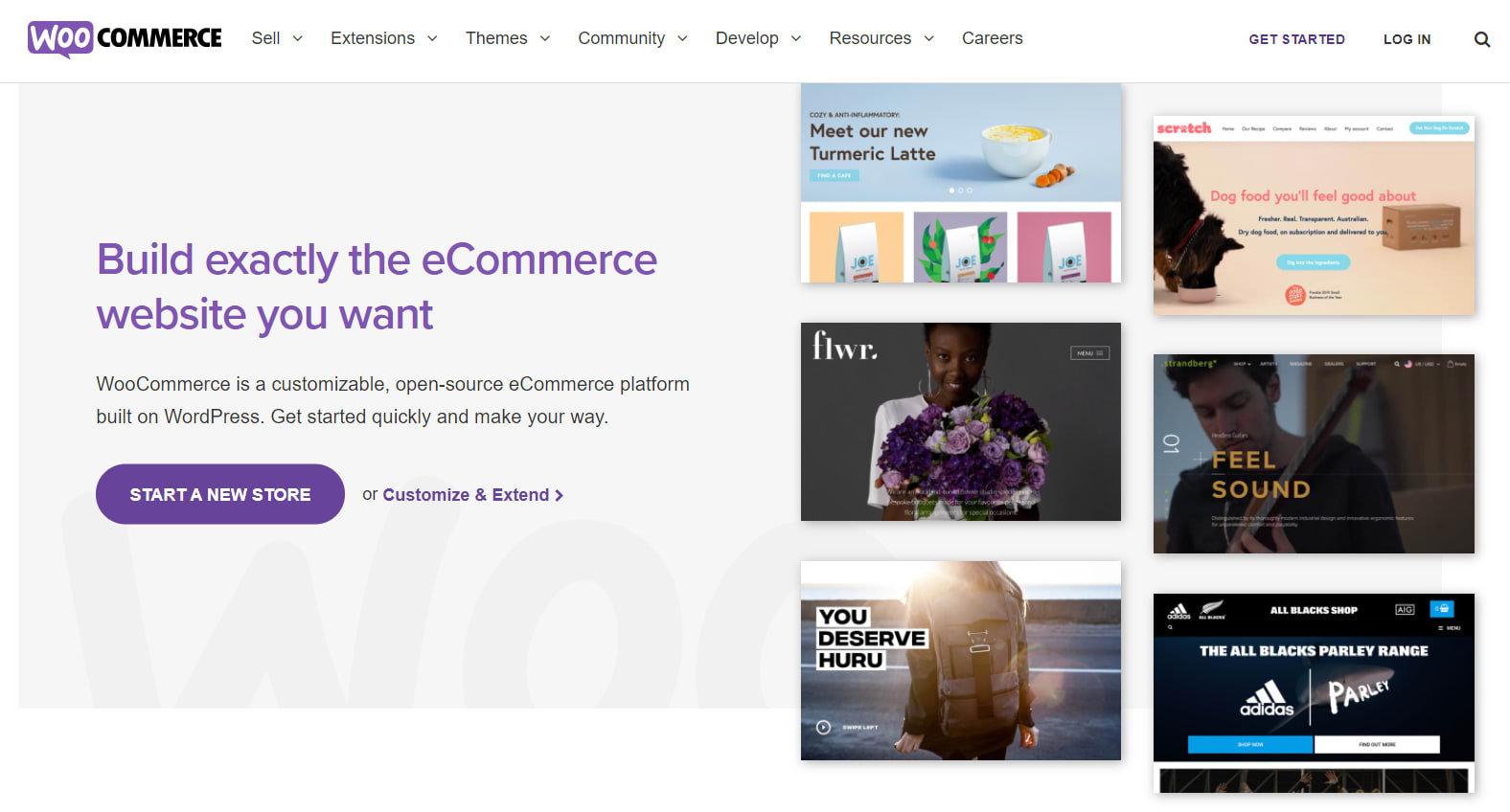1510x812 pixels.
Task: Open the Resources menu
Action: [x=870, y=38]
